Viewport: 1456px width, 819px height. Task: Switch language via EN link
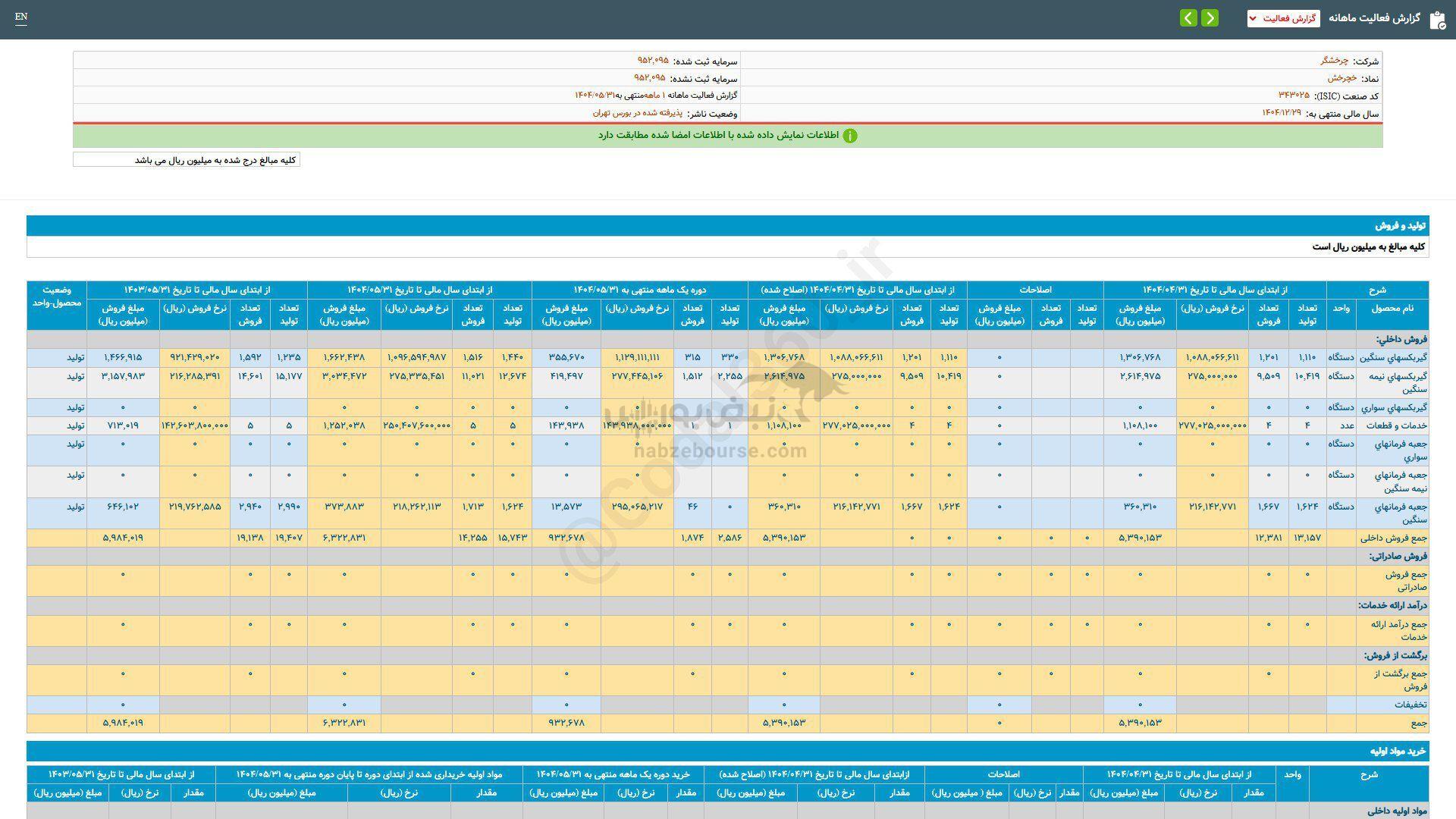[21, 17]
